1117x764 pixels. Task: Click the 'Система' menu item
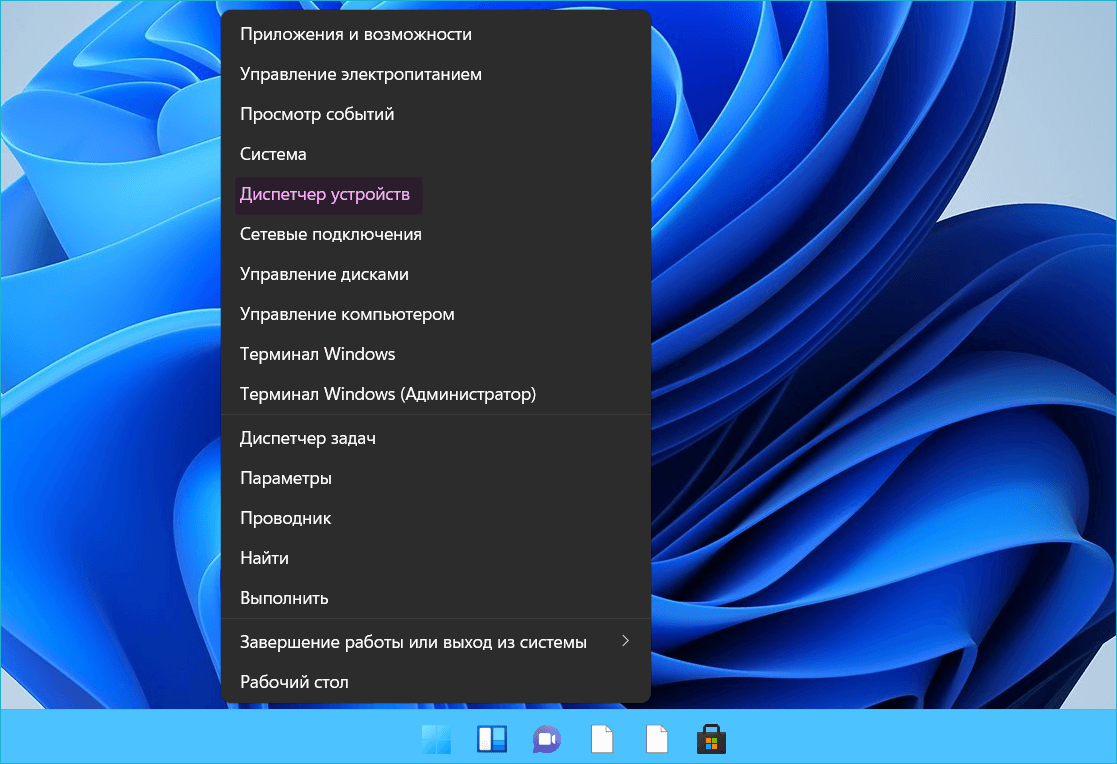pos(273,154)
